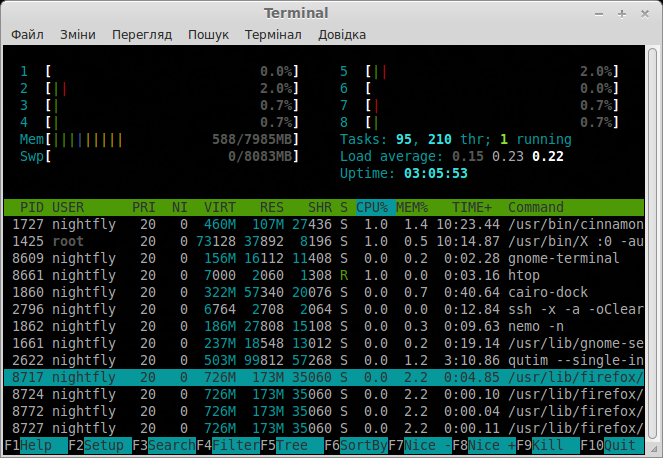Image resolution: width=663 pixels, height=458 pixels.
Task: Select the ssh -x -a process row
Action: coord(324,309)
